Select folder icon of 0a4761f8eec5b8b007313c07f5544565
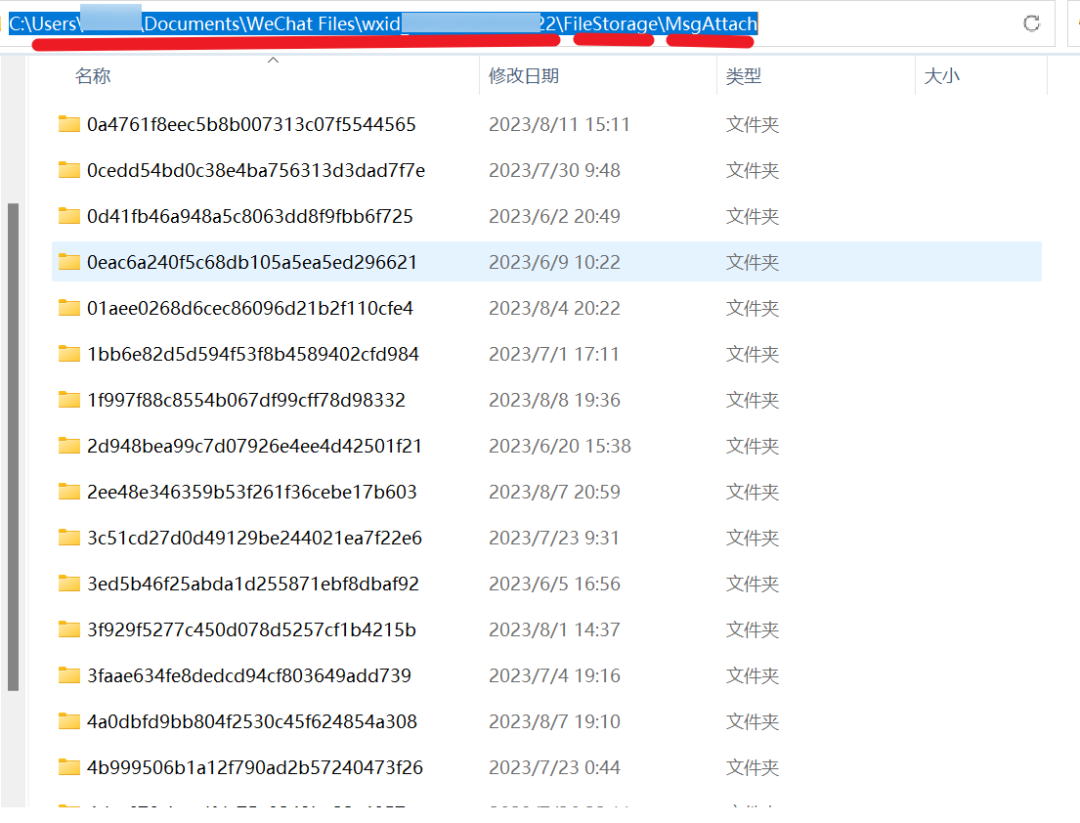The image size is (1080, 823). tap(69, 124)
